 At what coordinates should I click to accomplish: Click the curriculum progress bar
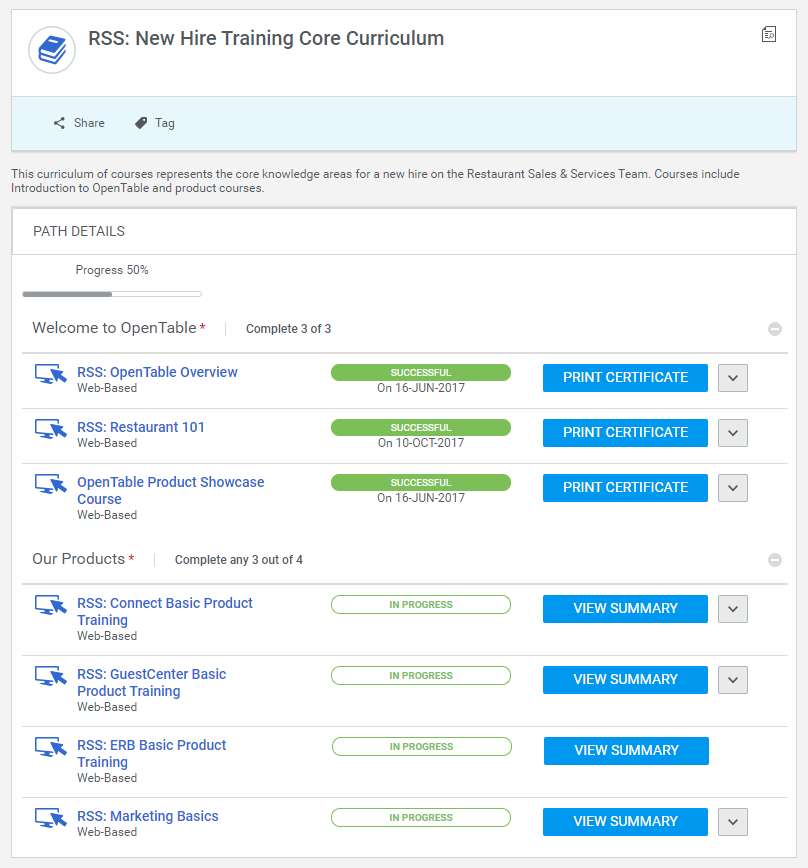click(112, 294)
